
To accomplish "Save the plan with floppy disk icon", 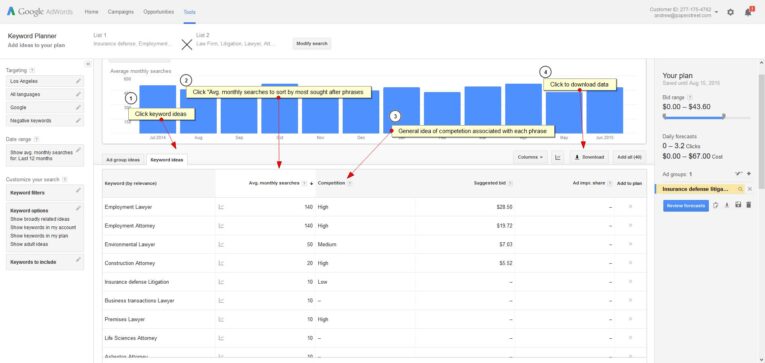I will 738,205.
